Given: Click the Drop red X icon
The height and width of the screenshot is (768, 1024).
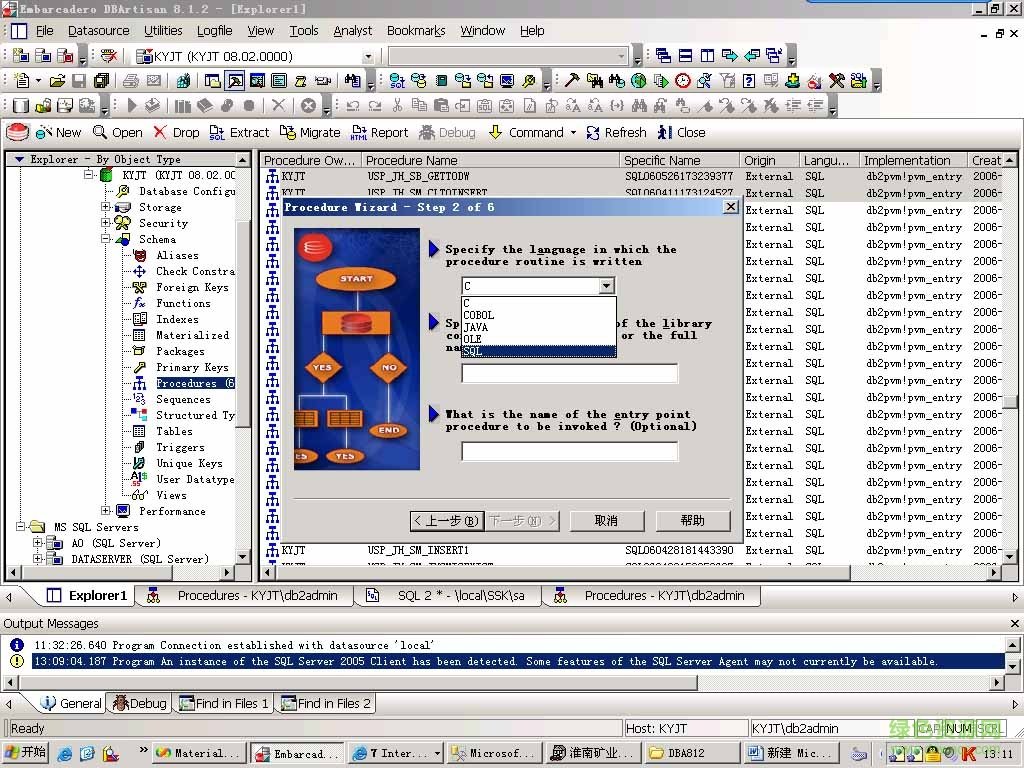Looking at the screenshot, I should 160,132.
